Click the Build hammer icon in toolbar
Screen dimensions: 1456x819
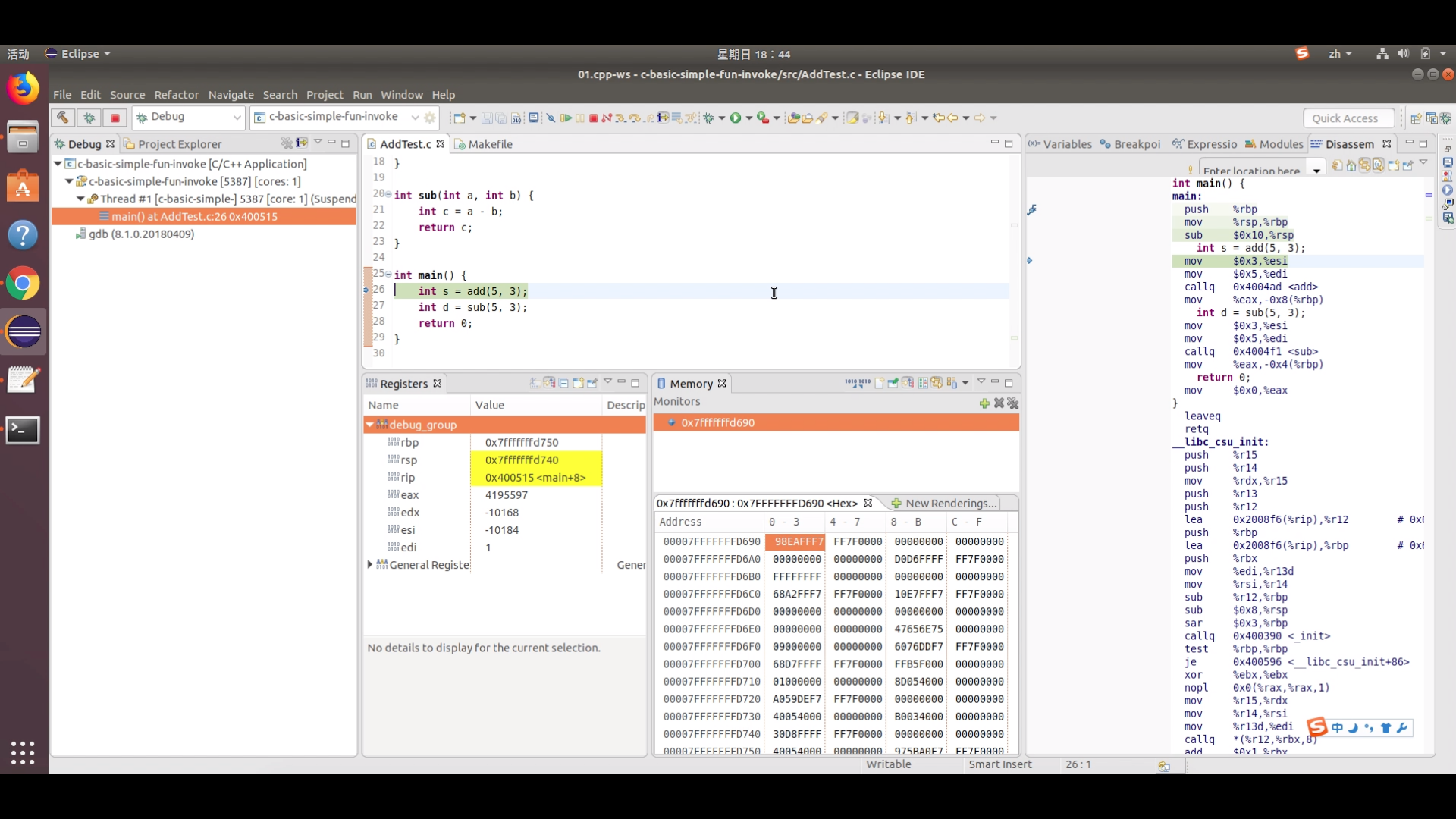click(x=63, y=118)
